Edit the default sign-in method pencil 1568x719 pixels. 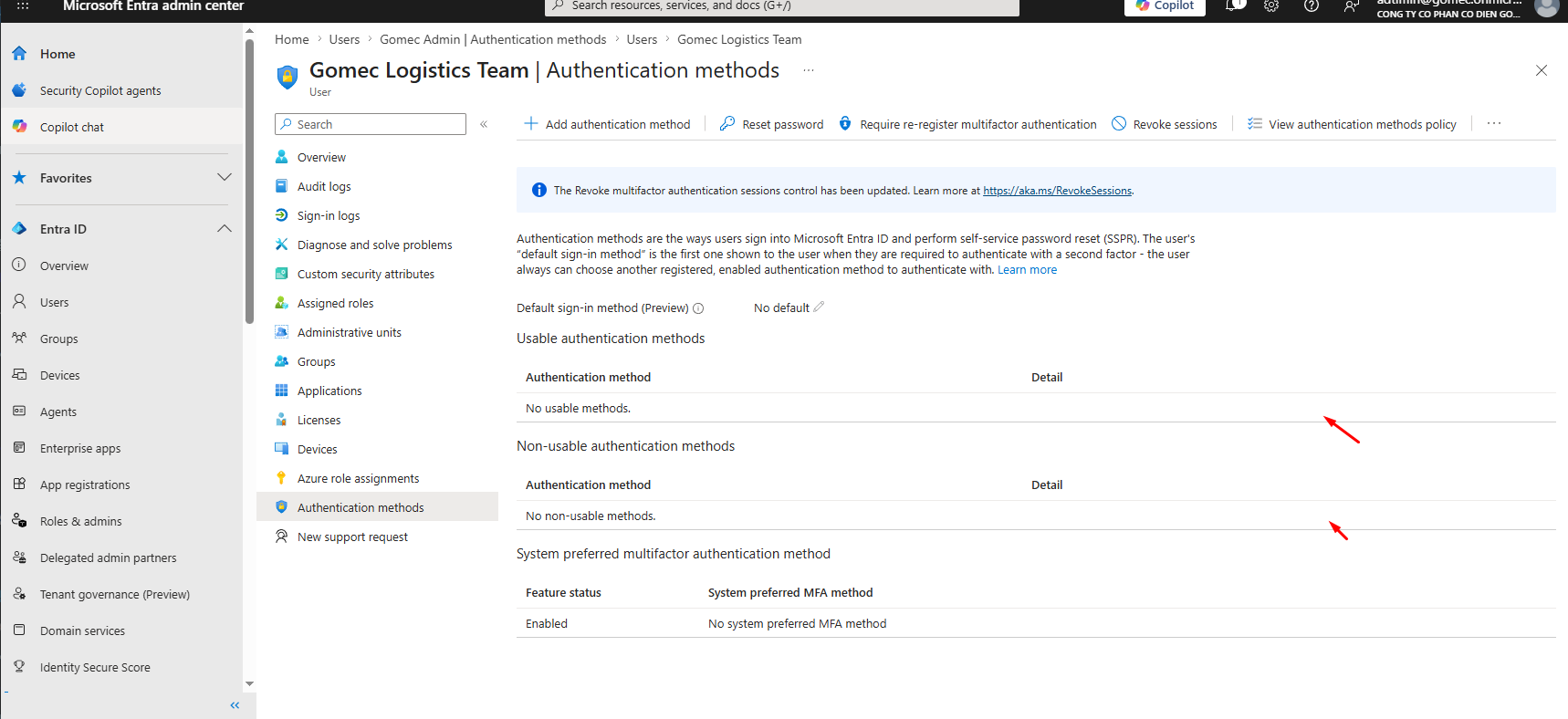pos(819,307)
